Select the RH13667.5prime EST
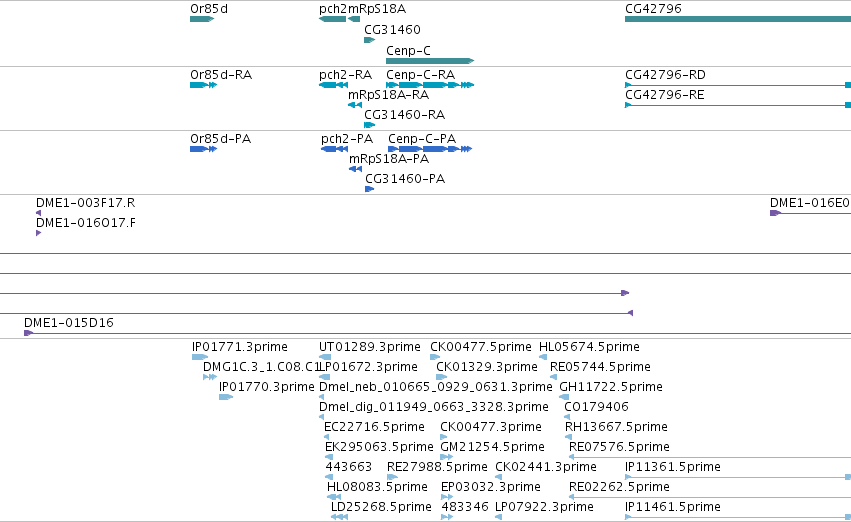The height and width of the screenshot is (522, 851). click(568, 437)
